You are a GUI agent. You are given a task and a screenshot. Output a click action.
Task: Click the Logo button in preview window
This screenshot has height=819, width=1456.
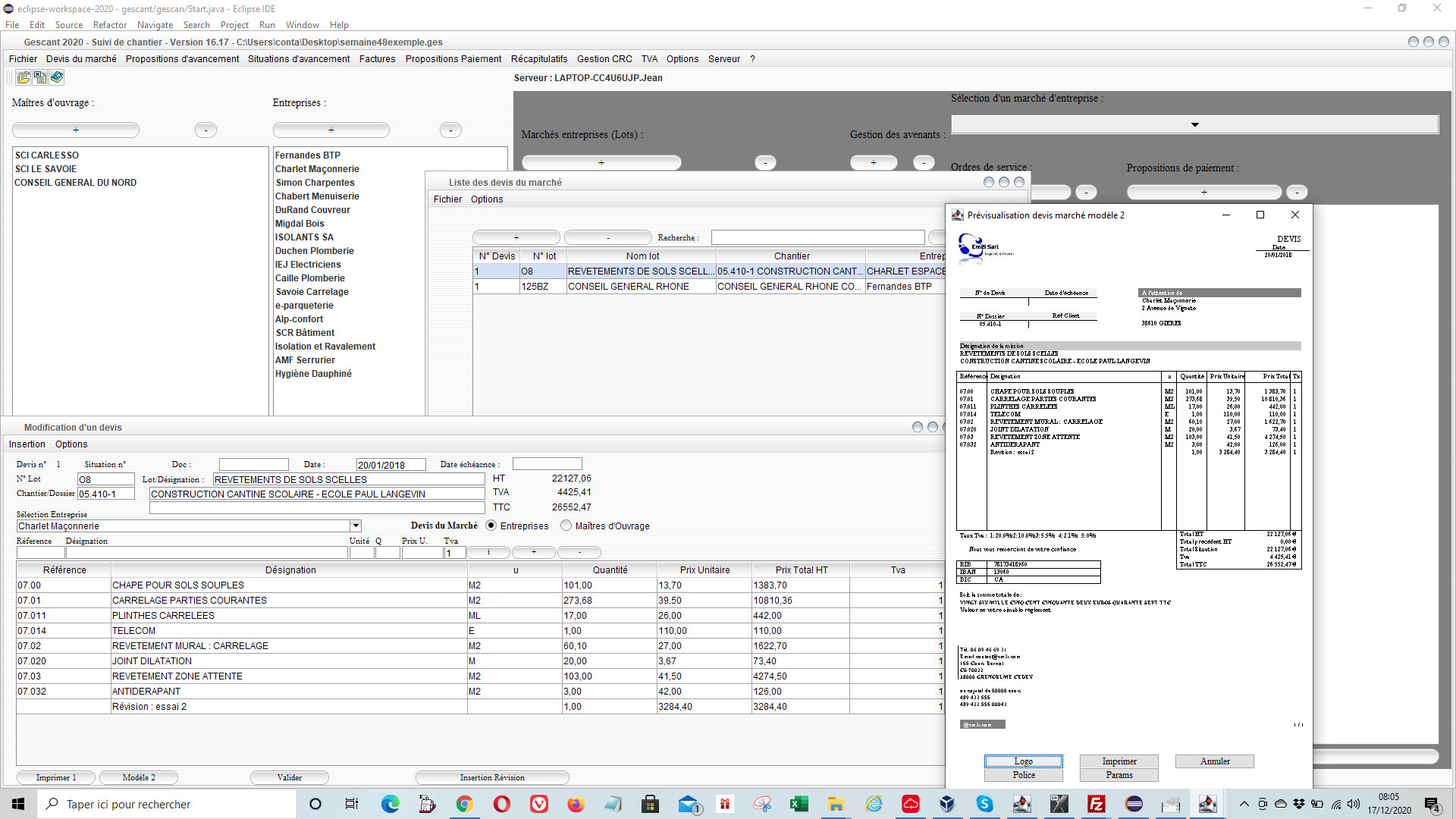coord(1024,761)
